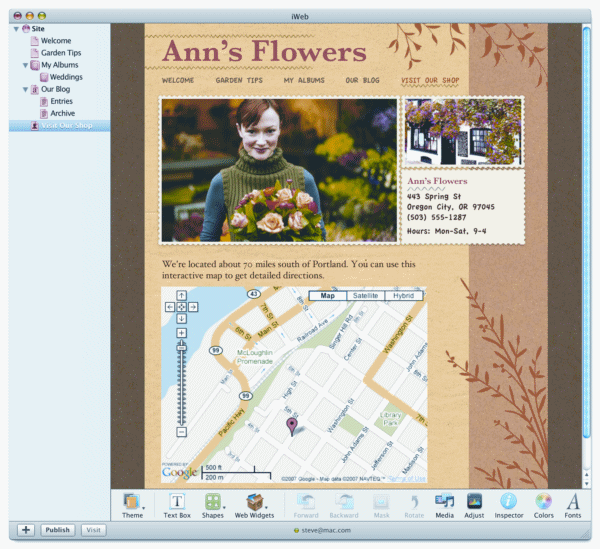Viewport: 600px width, 549px height.
Task: Open the Fonts panel
Action: click(x=573, y=505)
